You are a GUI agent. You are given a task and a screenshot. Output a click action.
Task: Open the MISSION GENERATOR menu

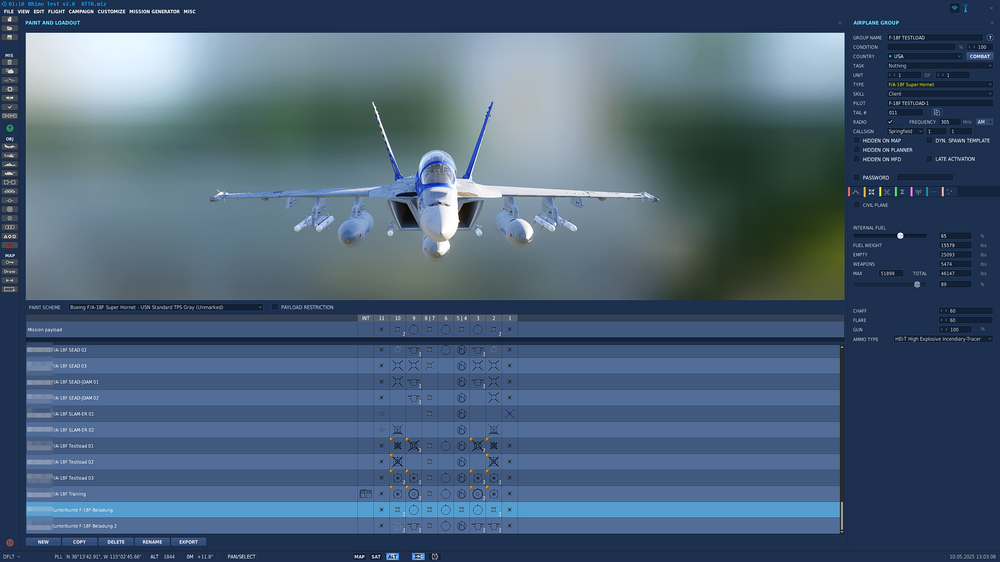click(x=154, y=11)
